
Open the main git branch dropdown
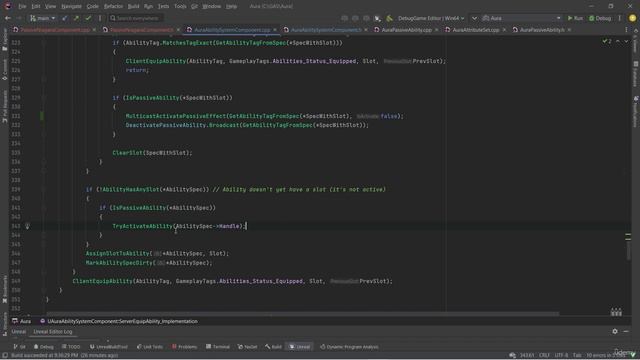pyautogui.click(x=42, y=18)
